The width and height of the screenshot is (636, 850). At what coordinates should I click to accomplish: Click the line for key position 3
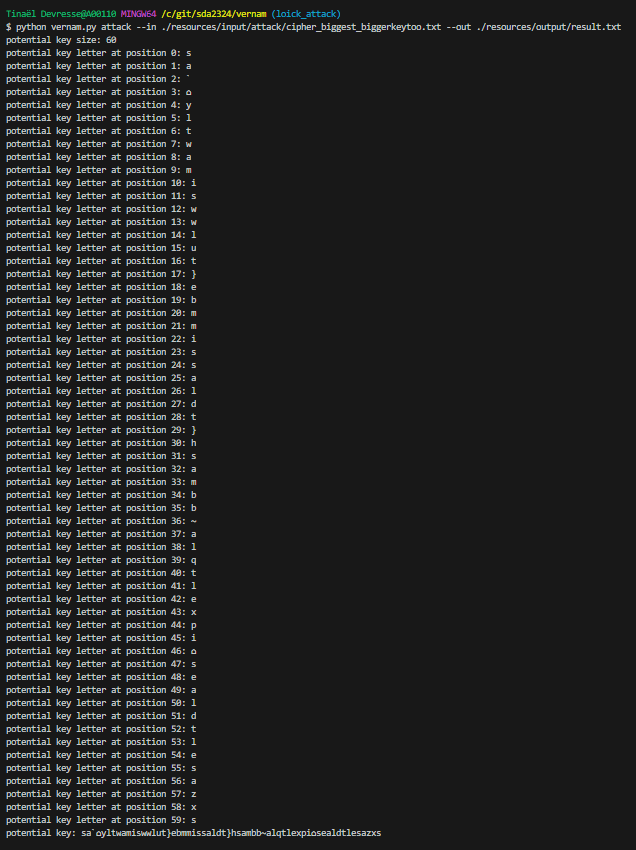[99, 92]
